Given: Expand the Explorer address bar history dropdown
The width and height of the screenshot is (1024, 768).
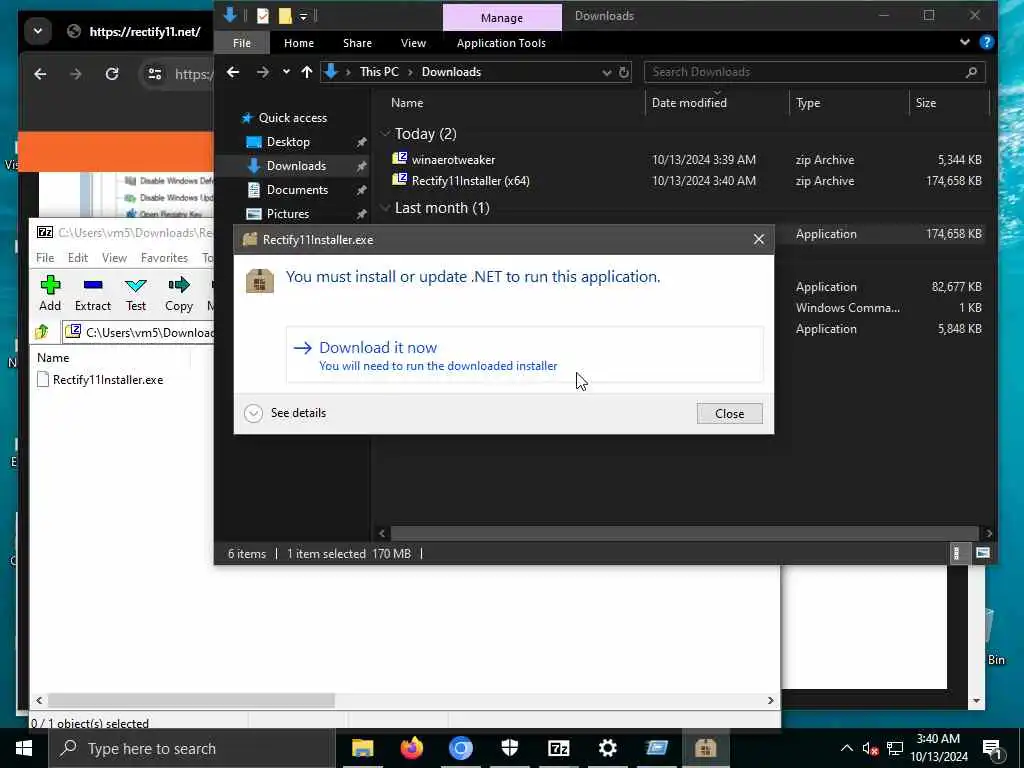Looking at the screenshot, I should pyautogui.click(x=606, y=72).
